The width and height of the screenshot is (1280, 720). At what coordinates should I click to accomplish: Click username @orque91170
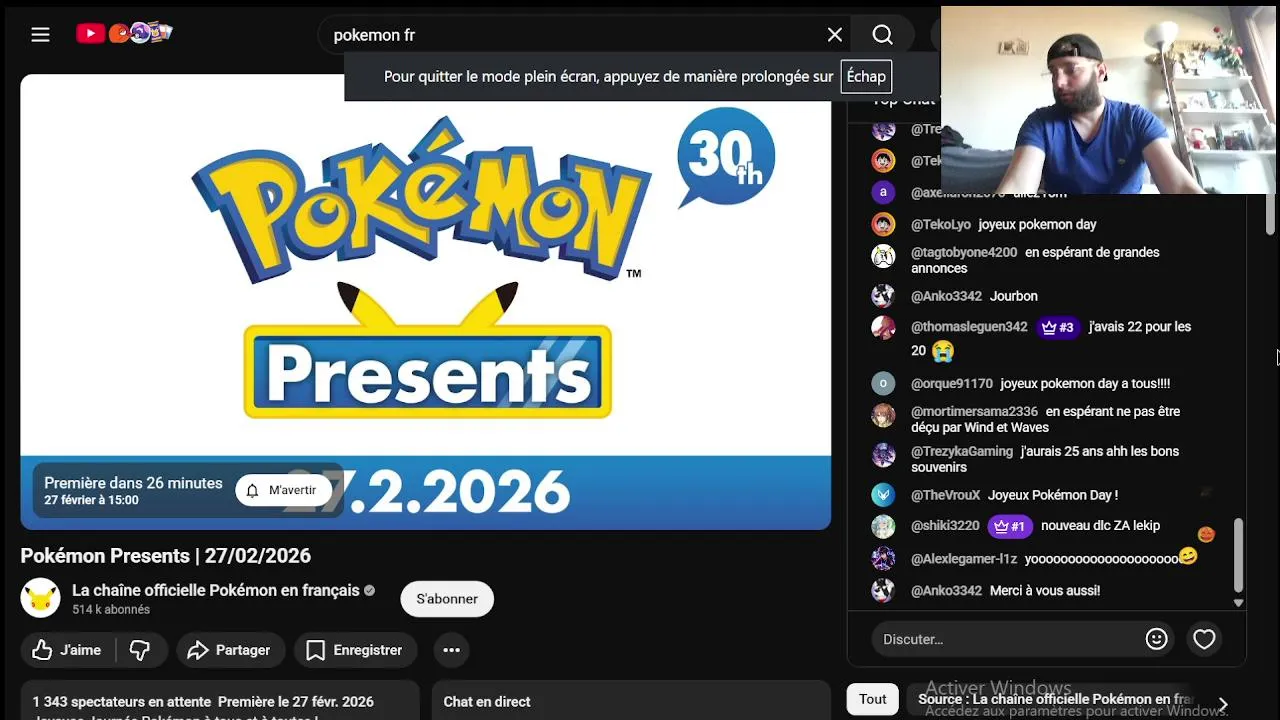pyautogui.click(x=952, y=383)
